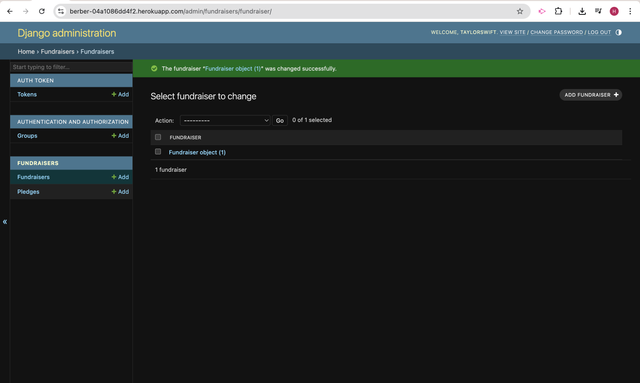Click the Log Out link
Screen dimensions: 640x383
pyautogui.click(x=599, y=32)
